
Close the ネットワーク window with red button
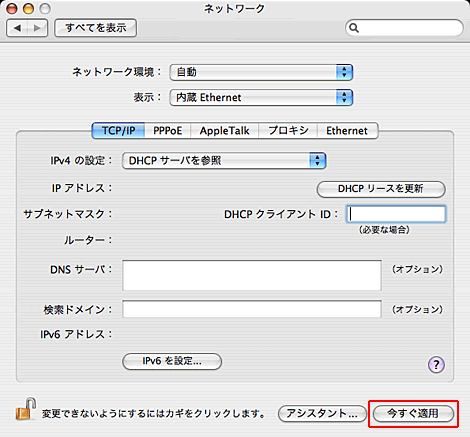pyautogui.click(x=12, y=9)
